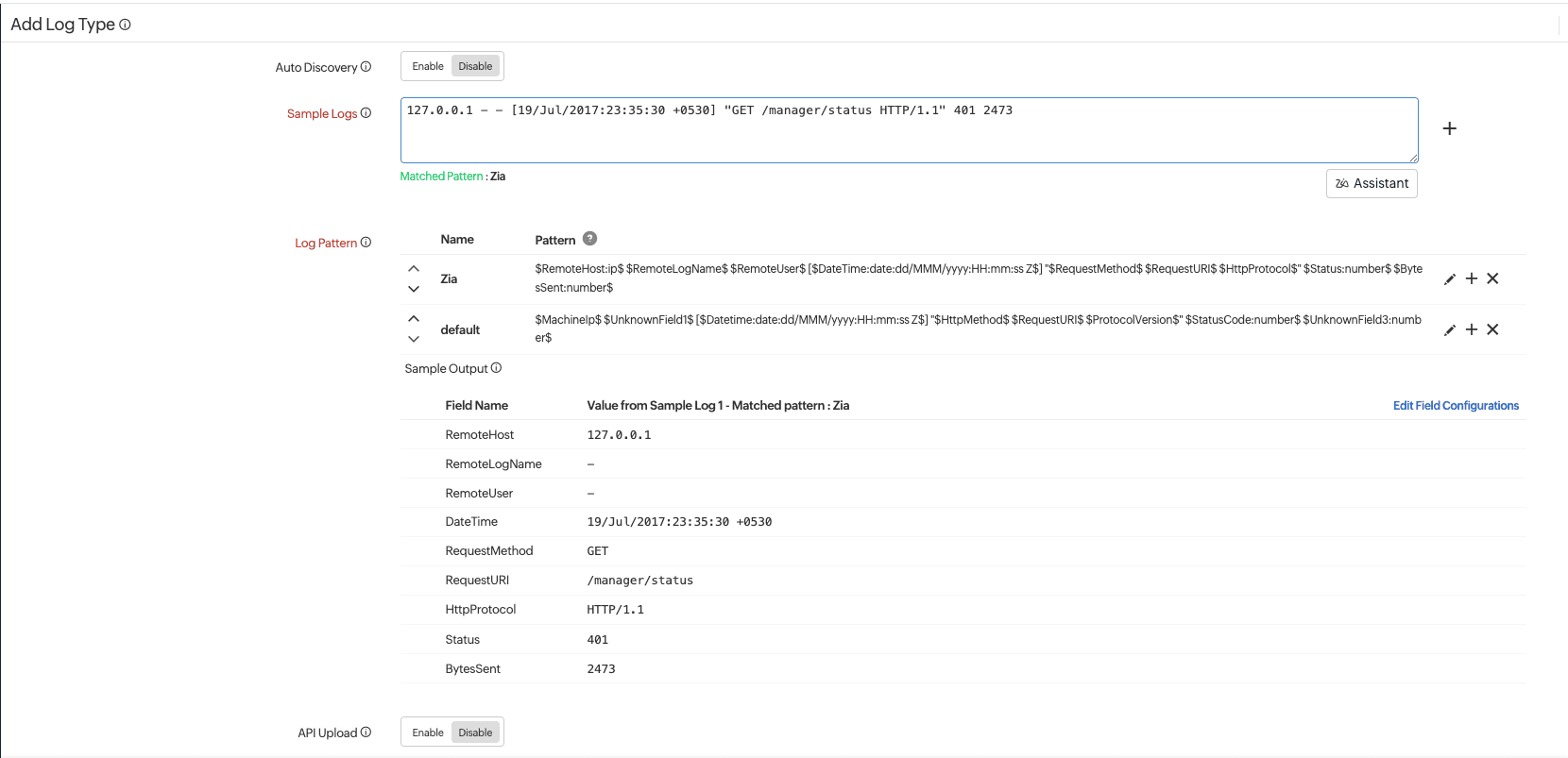Add another sample log with plus icon
Viewport: 1568px width, 758px height.
coord(1449,128)
